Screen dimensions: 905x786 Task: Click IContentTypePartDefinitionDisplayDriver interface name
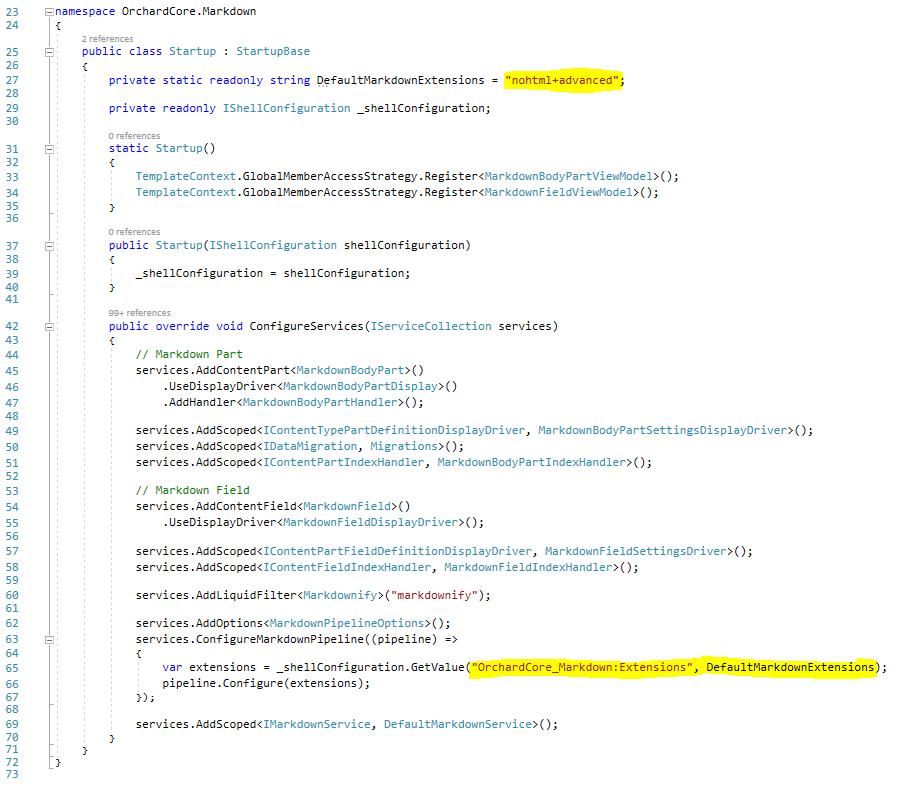[x=394, y=431]
